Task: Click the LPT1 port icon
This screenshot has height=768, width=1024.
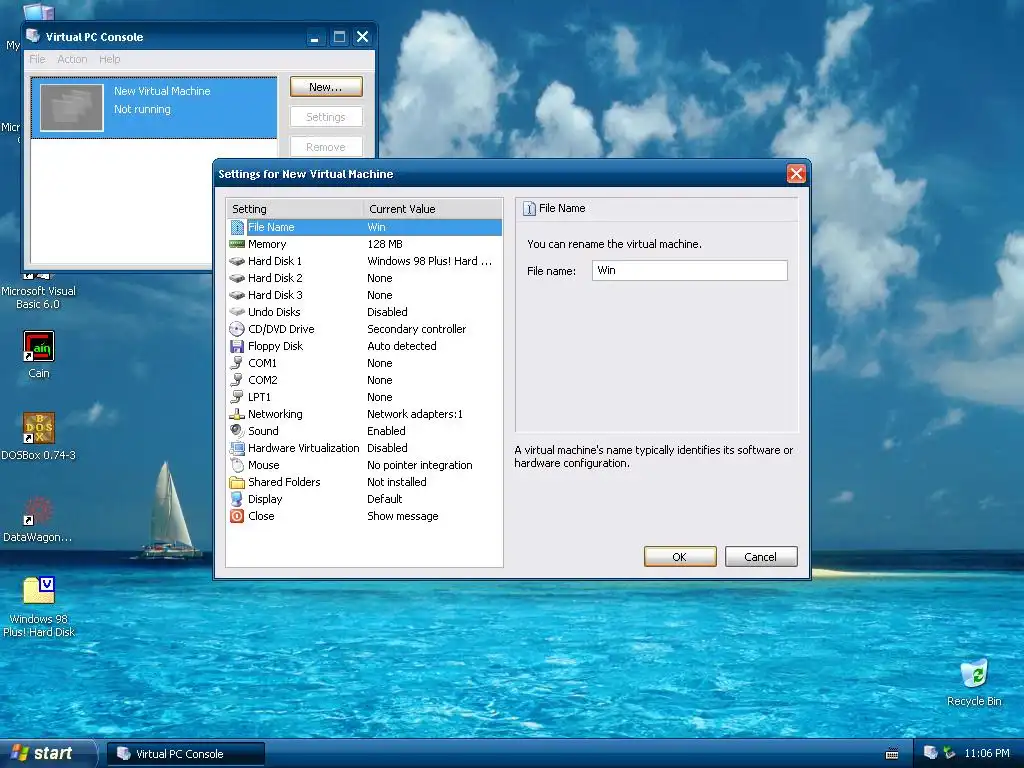Action: 237,397
